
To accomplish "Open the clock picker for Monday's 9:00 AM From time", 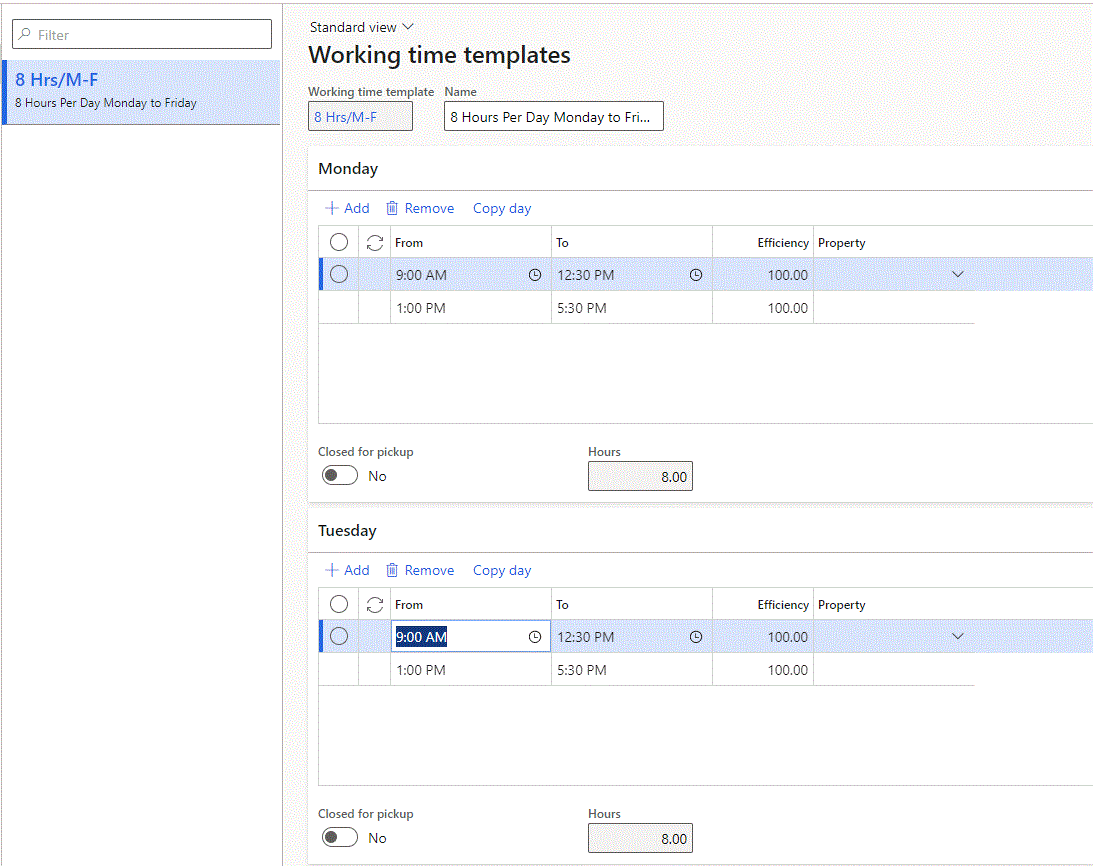I will pyautogui.click(x=535, y=274).
